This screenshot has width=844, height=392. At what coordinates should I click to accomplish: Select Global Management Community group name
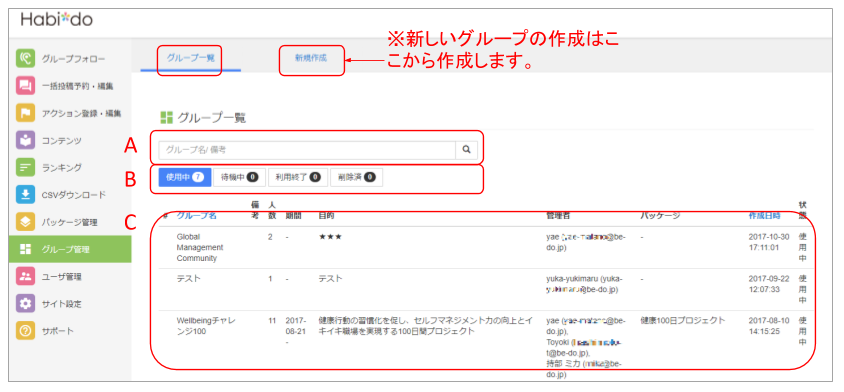coord(200,247)
